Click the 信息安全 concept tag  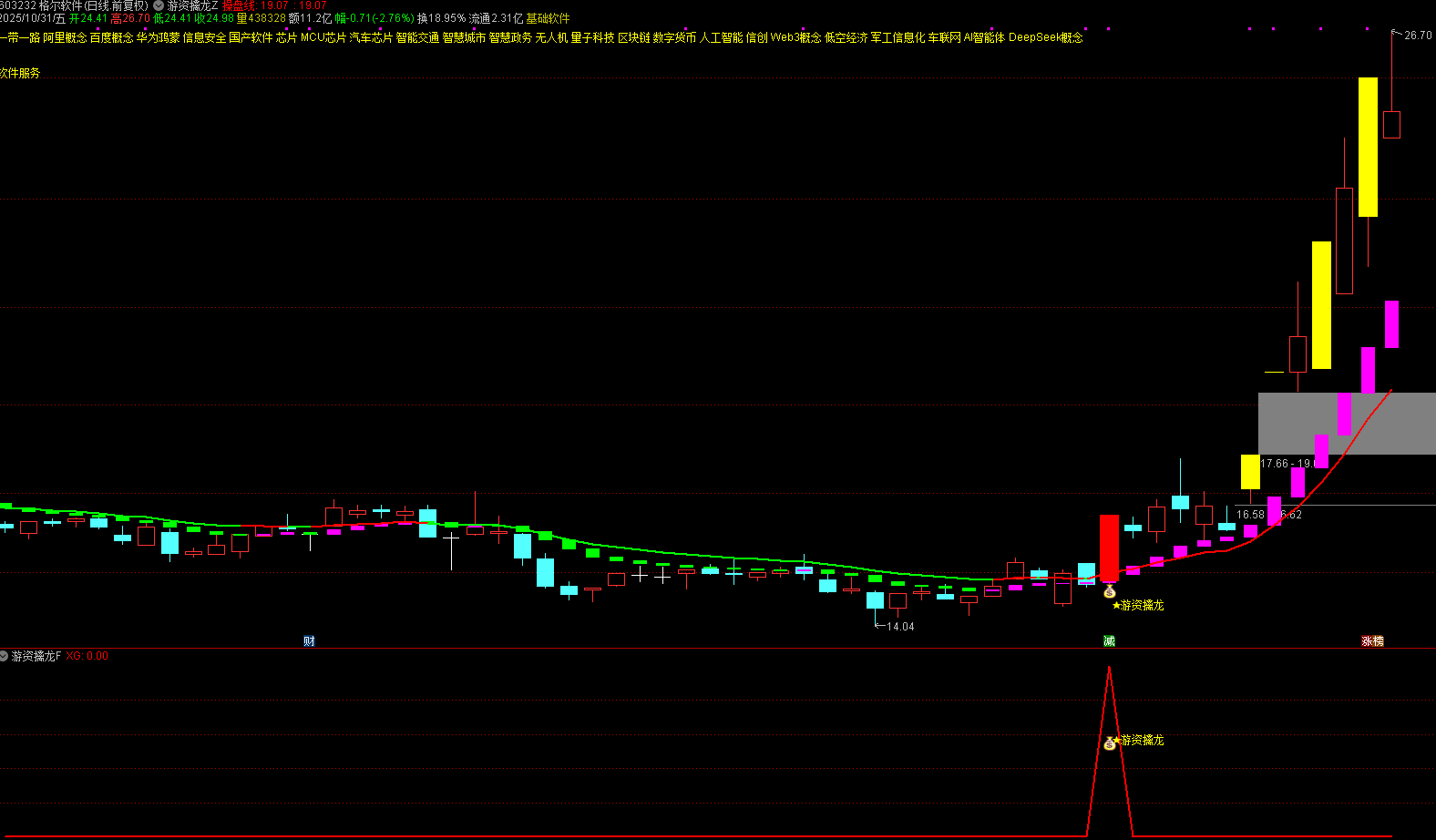[x=204, y=37]
